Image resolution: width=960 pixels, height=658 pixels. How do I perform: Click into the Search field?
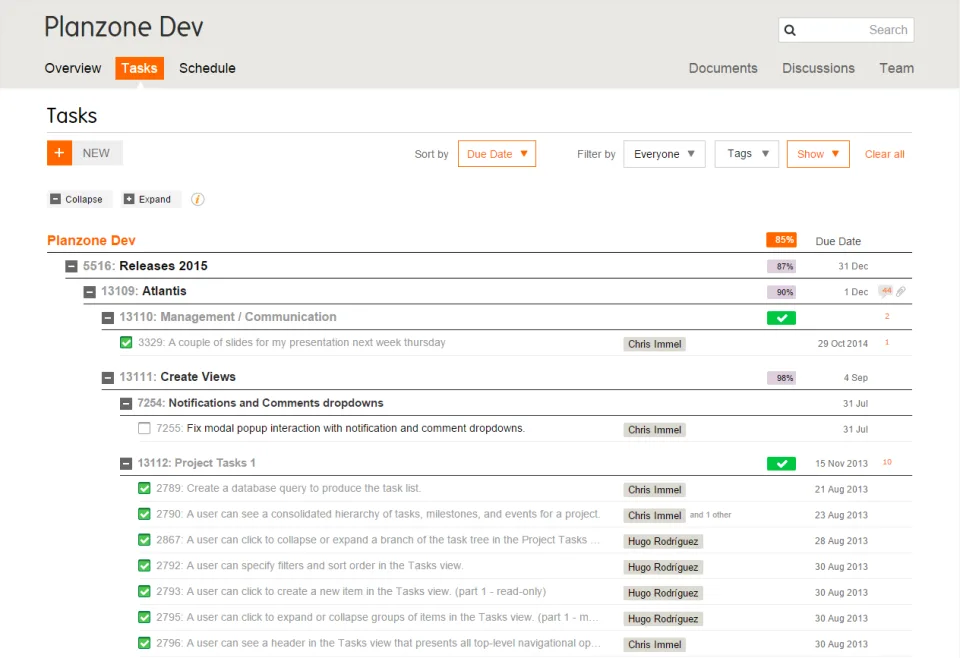coord(846,30)
